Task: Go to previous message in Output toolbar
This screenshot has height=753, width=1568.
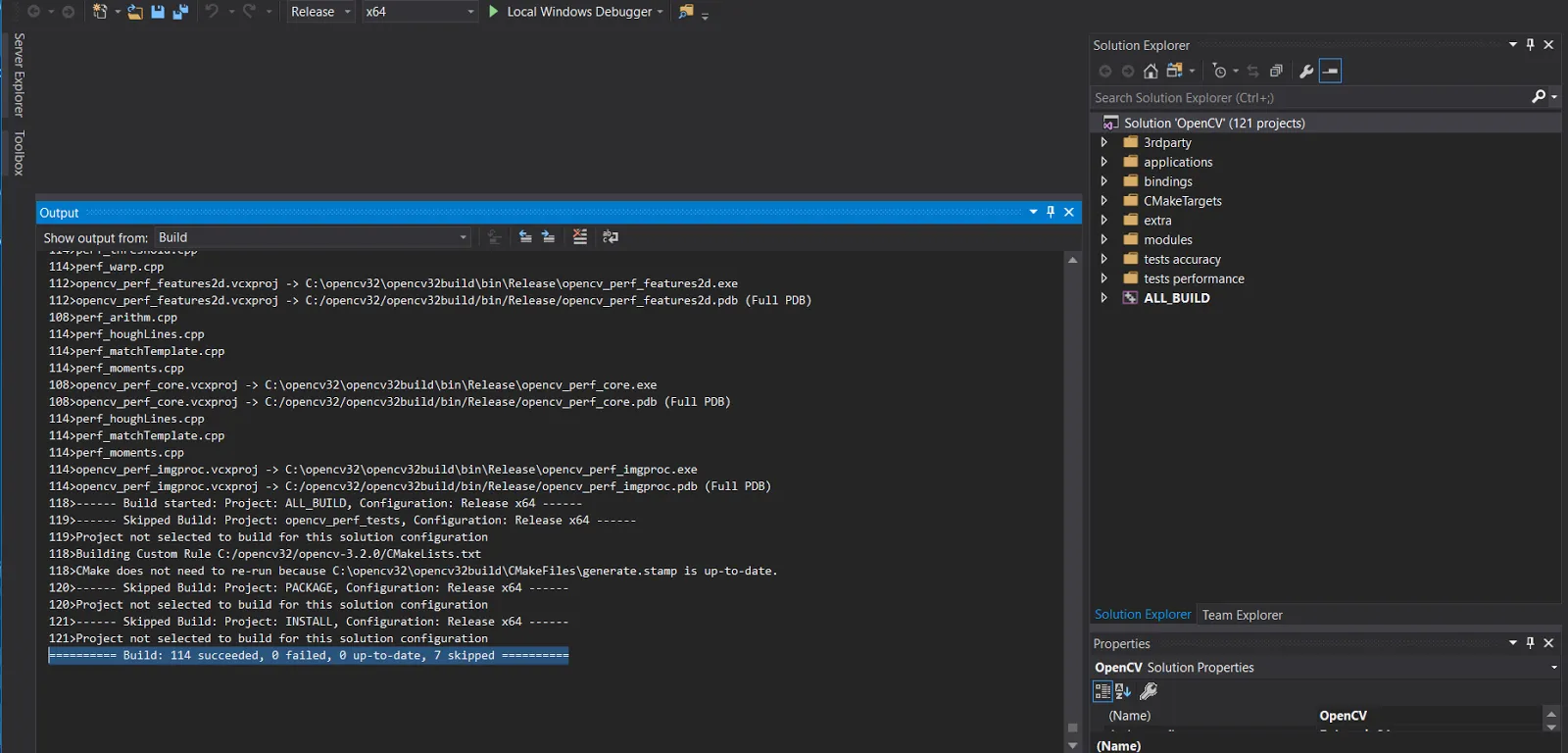Action: coord(525,237)
